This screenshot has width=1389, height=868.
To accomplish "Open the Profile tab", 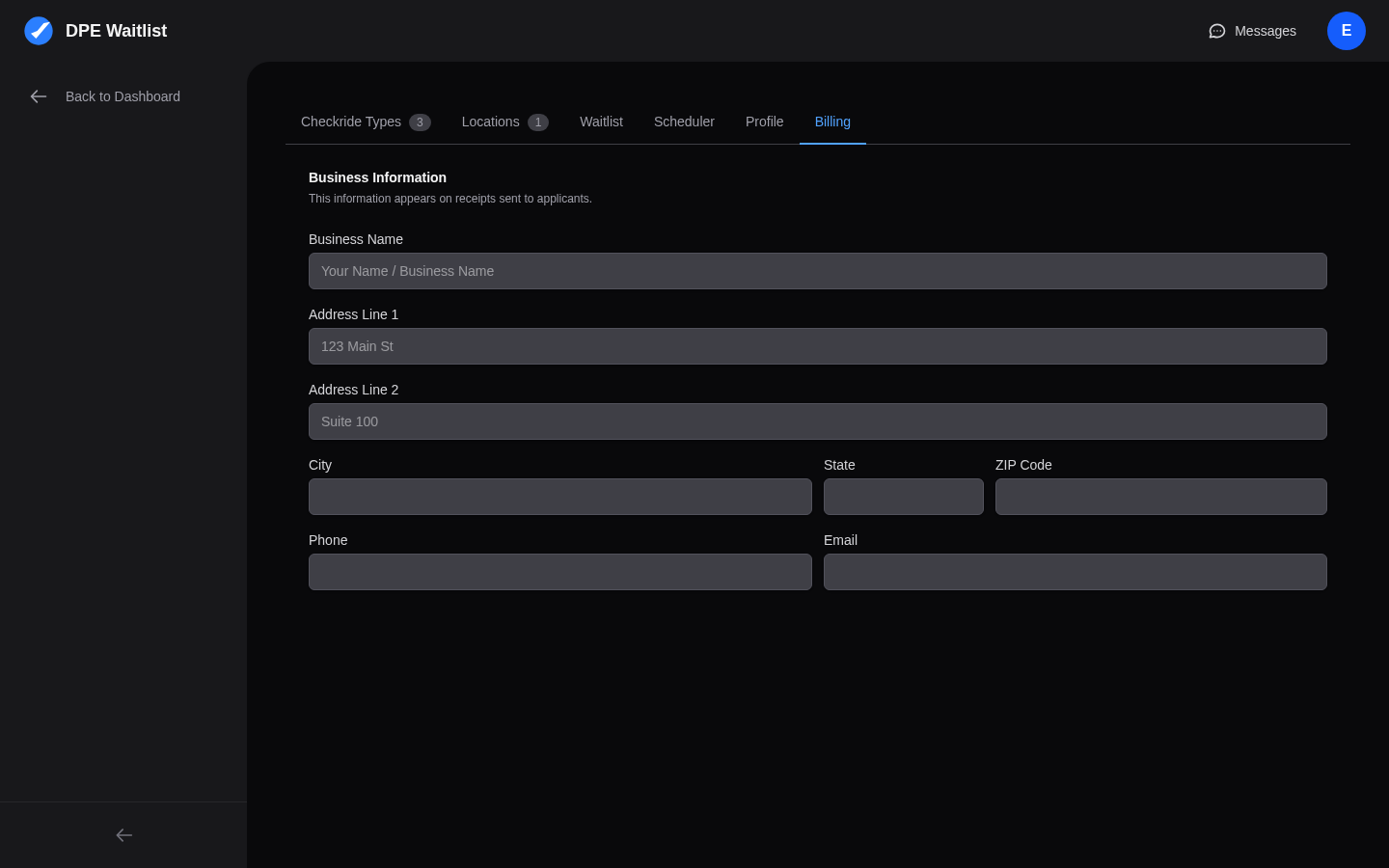I will pyautogui.click(x=764, y=122).
